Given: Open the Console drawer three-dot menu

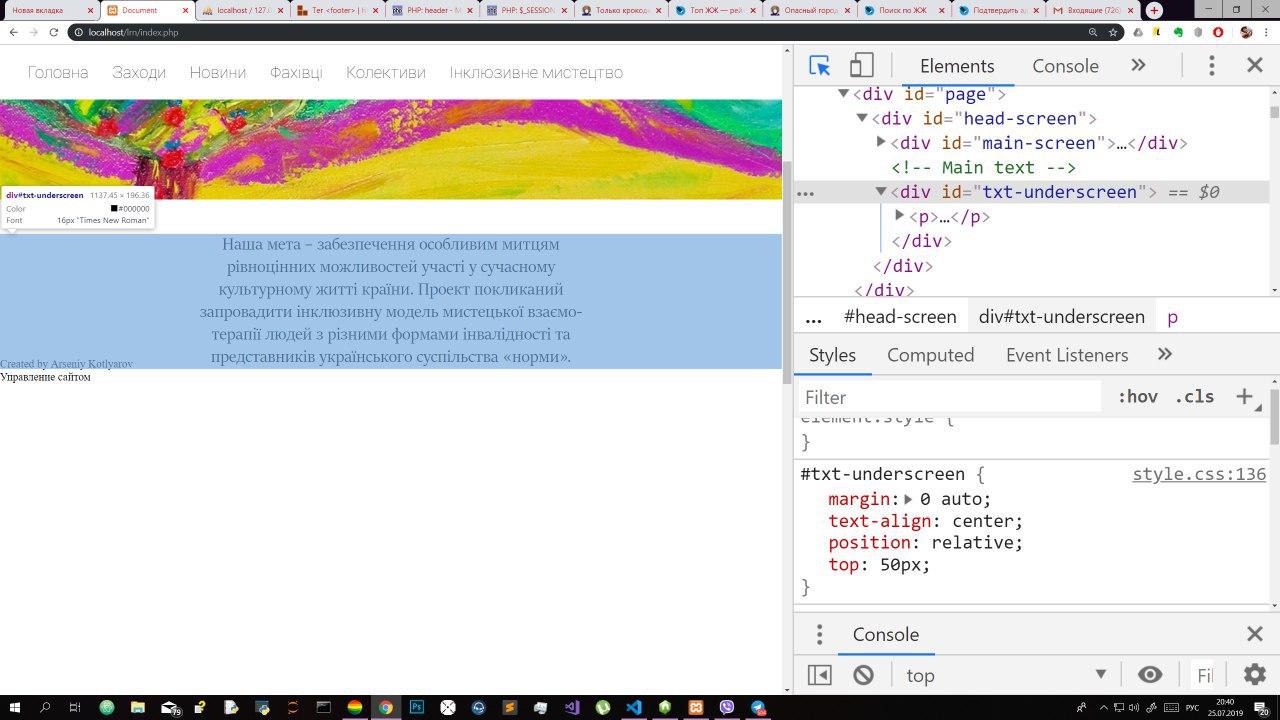Looking at the screenshot, I should pos(819,635).
